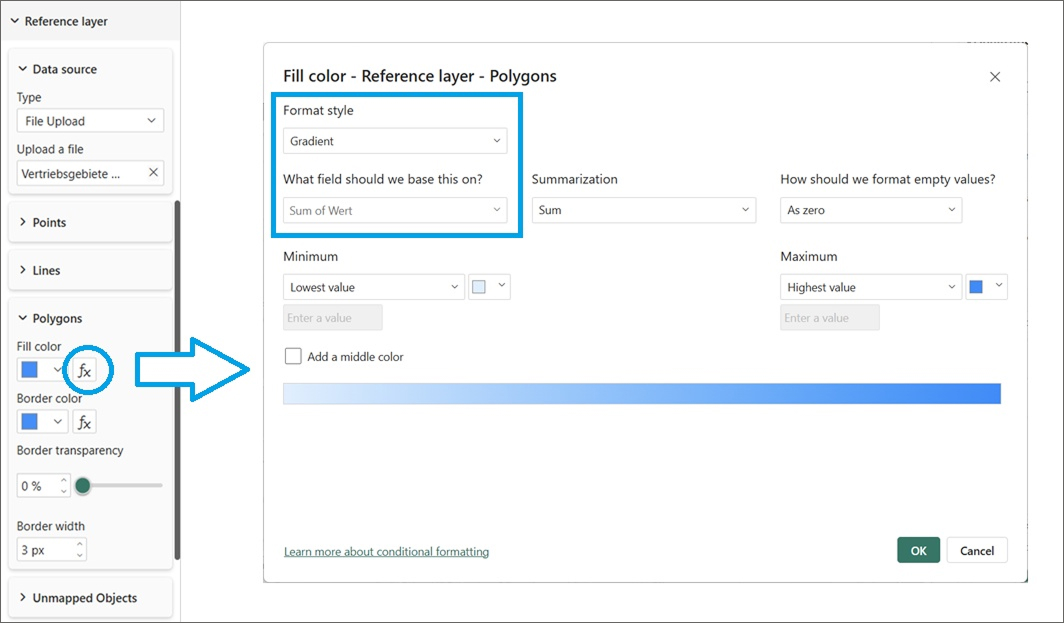Click Learn more about conditional formatting
The image size is (1064, 623).
385,551
